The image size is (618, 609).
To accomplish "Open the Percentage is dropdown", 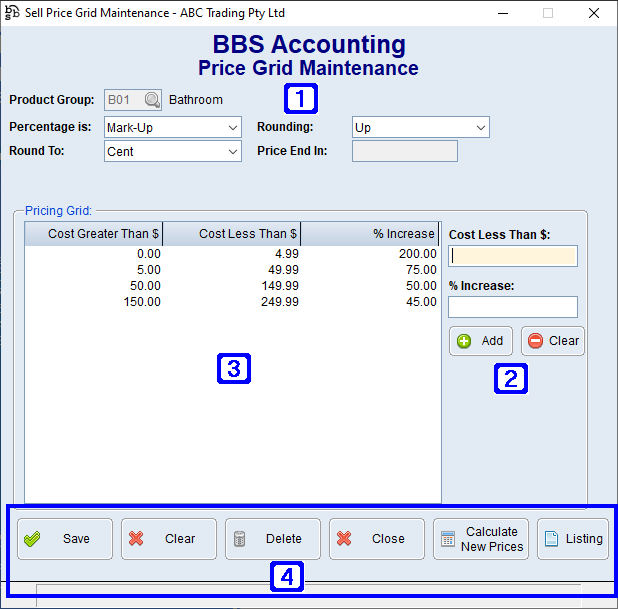I will pos(173,127).
